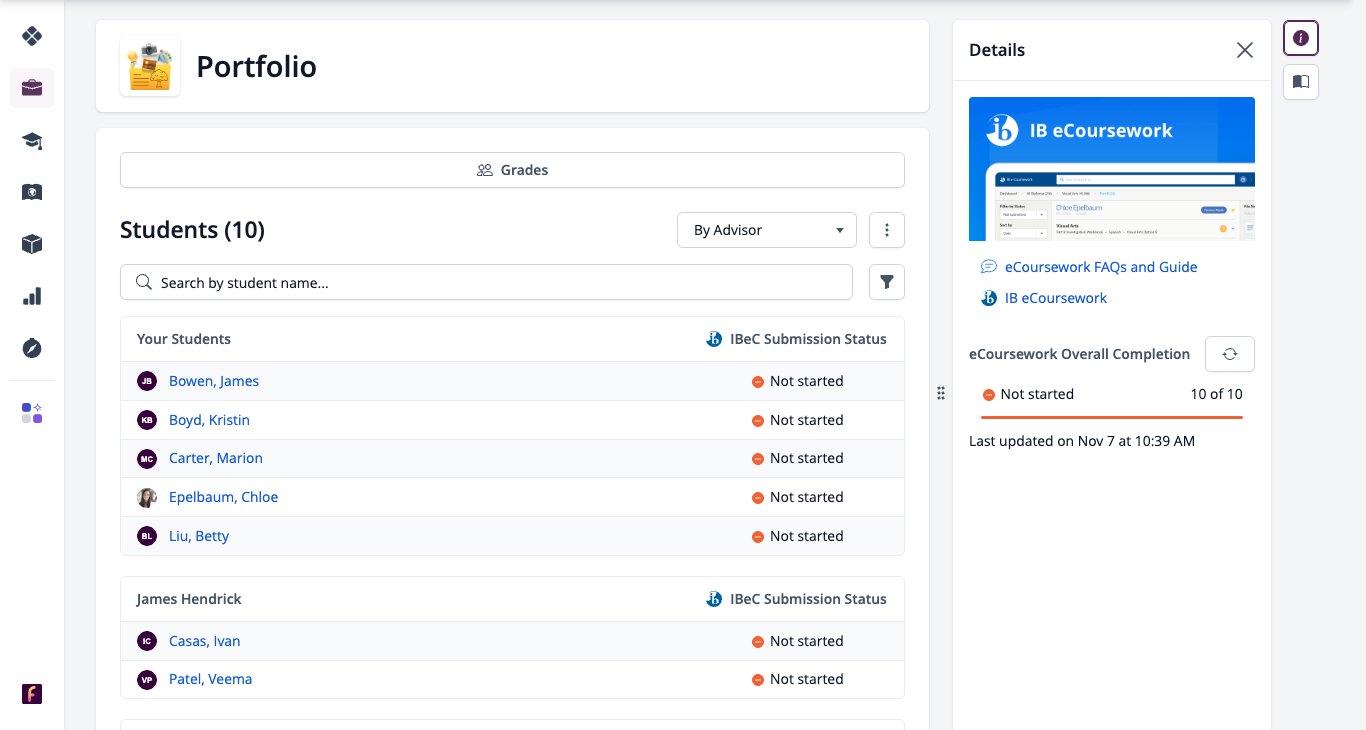Click the IB eCoursework banner thumbnail
The height and width of the screenshot is (730, 1366).
(x=1112, y=169)
